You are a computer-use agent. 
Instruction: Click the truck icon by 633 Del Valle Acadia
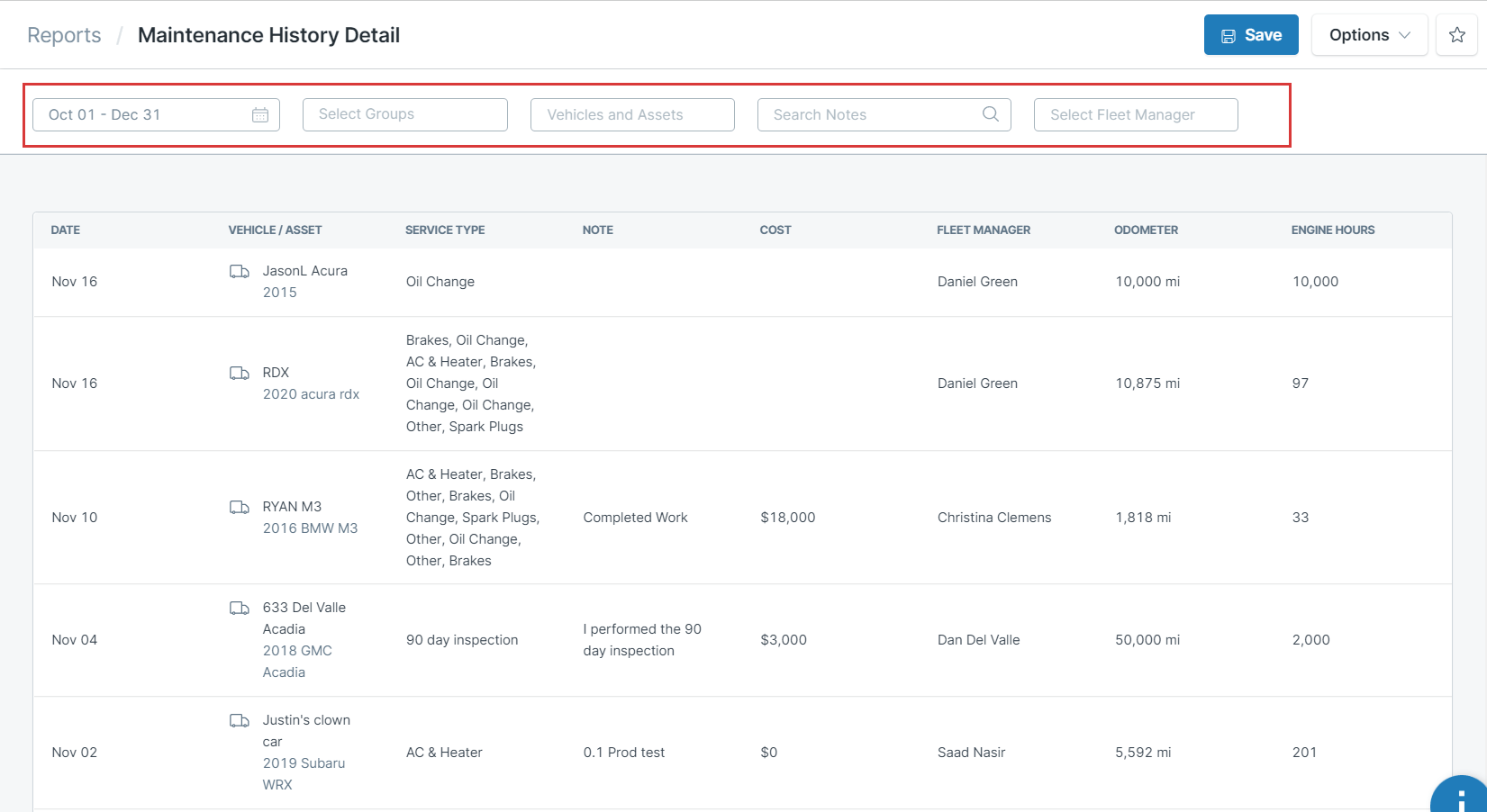coord(240,608)
